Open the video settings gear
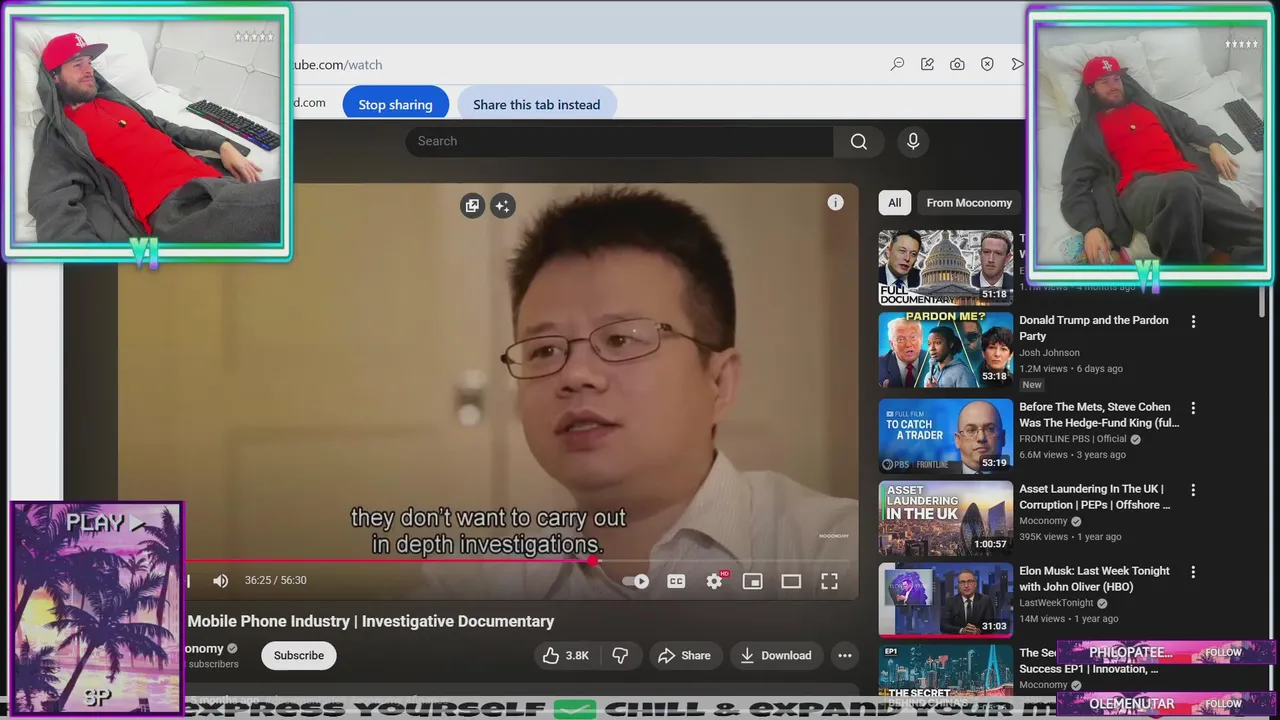This screenshot has height=720, width=1280. coord(714,581)
